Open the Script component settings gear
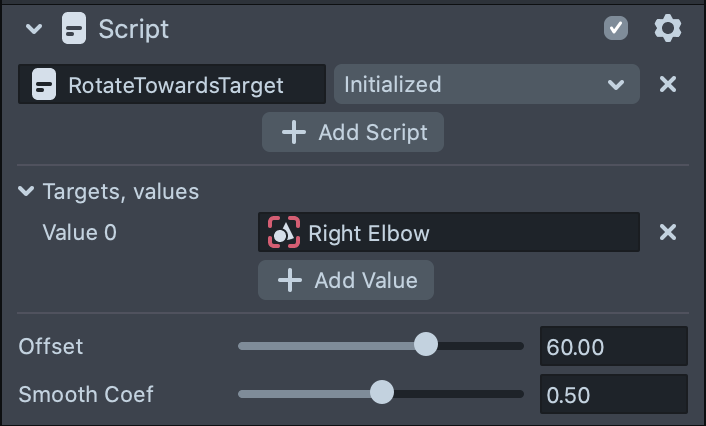Viewport: 706px width, 426px height. tap(667, 29)
